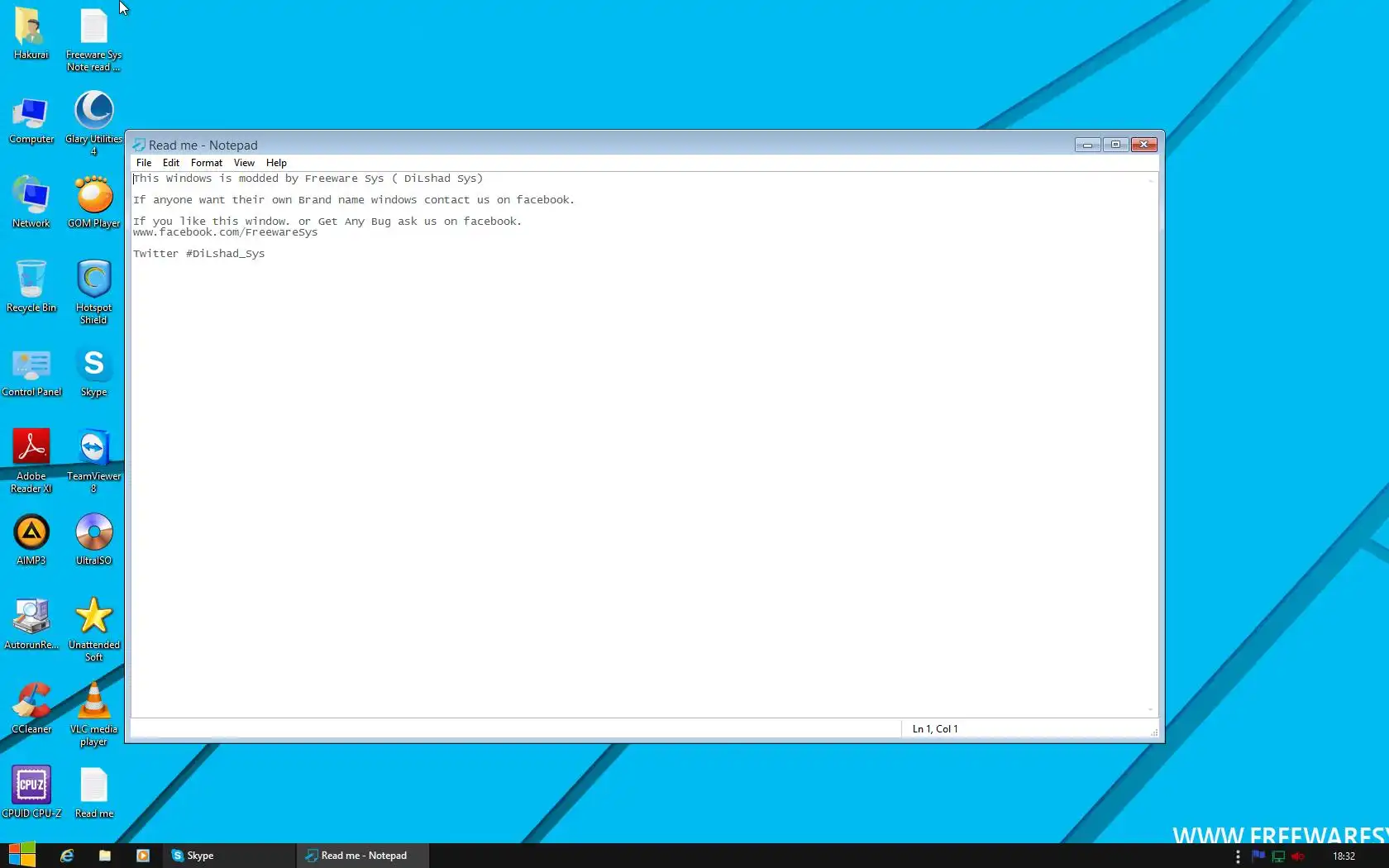Viewport: 1389px width, 868px height.
Task: Select the Unattended Soft star icon
Action: tap(93, 628)
